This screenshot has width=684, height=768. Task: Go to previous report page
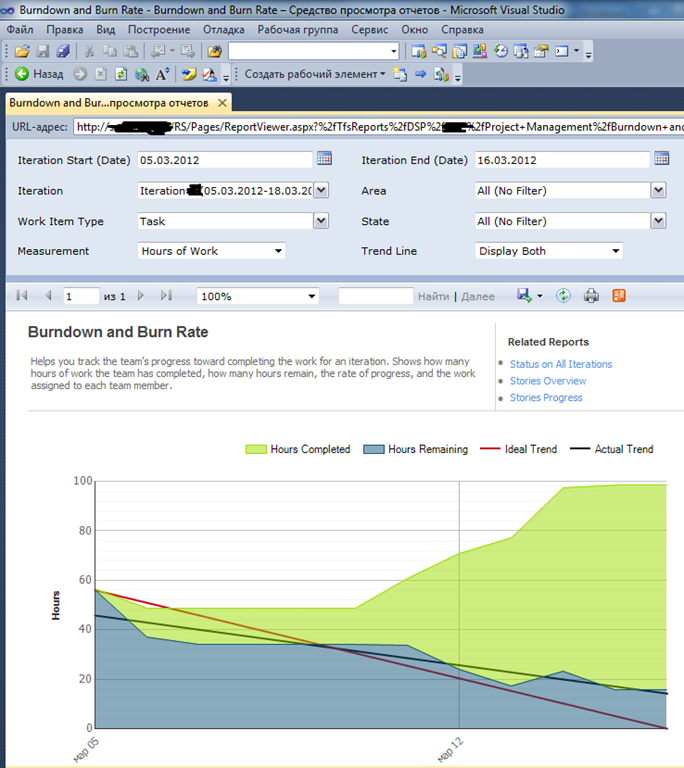point(48,295)
